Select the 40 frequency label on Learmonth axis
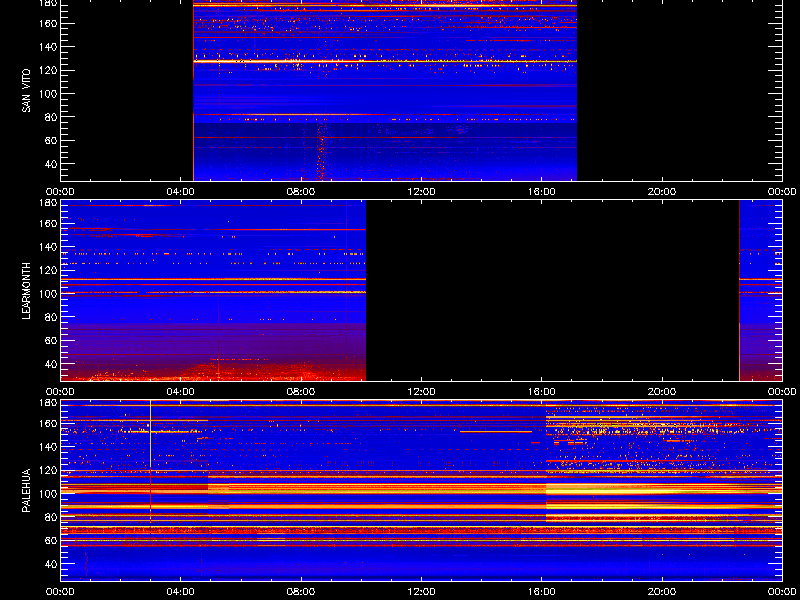This screenshot has width=800, height=600. pos(52,364)
